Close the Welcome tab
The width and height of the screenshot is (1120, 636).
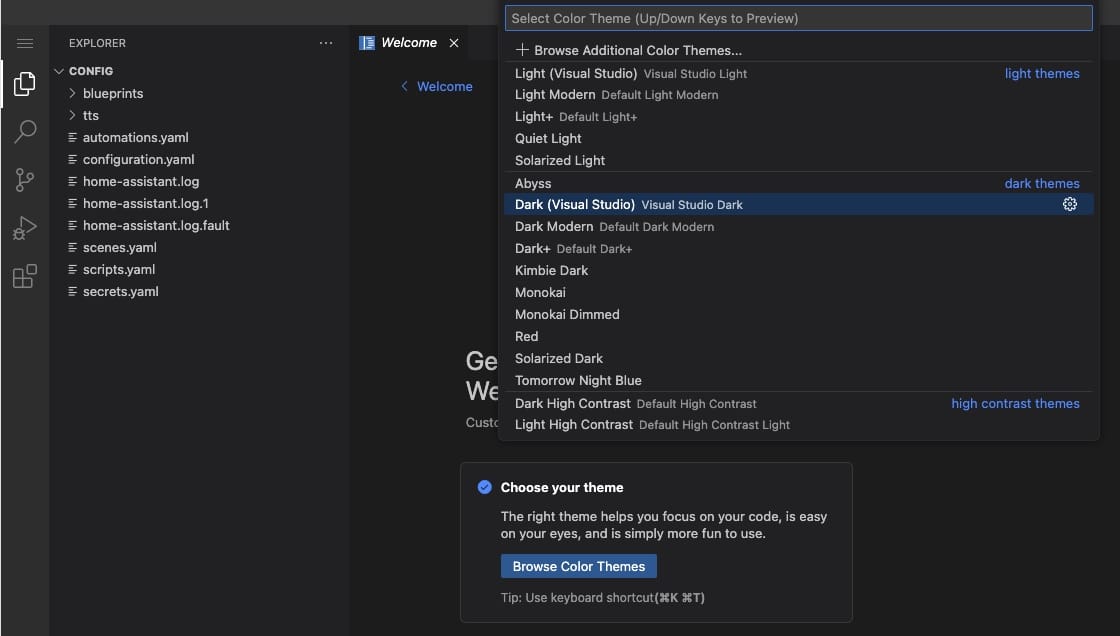coord(454,43)
